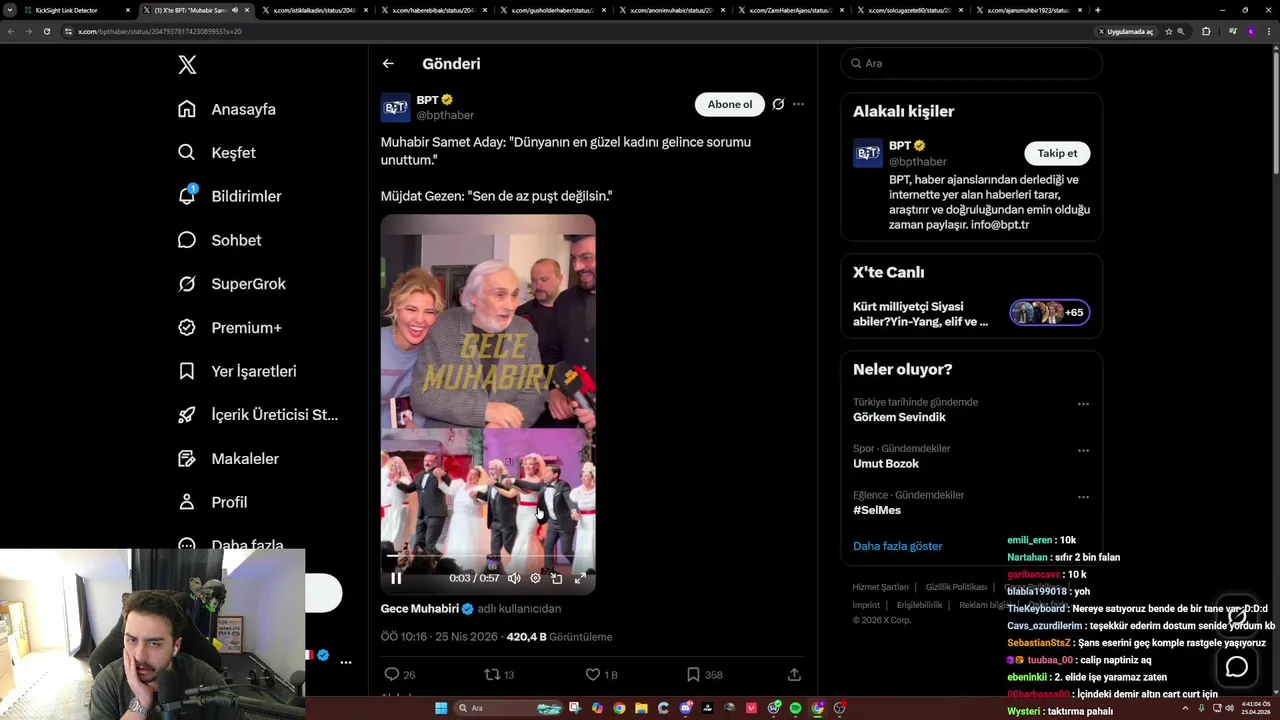Bookmark the BPT post
Viewport: 1280px width, 720px height.
click(693, 675)
